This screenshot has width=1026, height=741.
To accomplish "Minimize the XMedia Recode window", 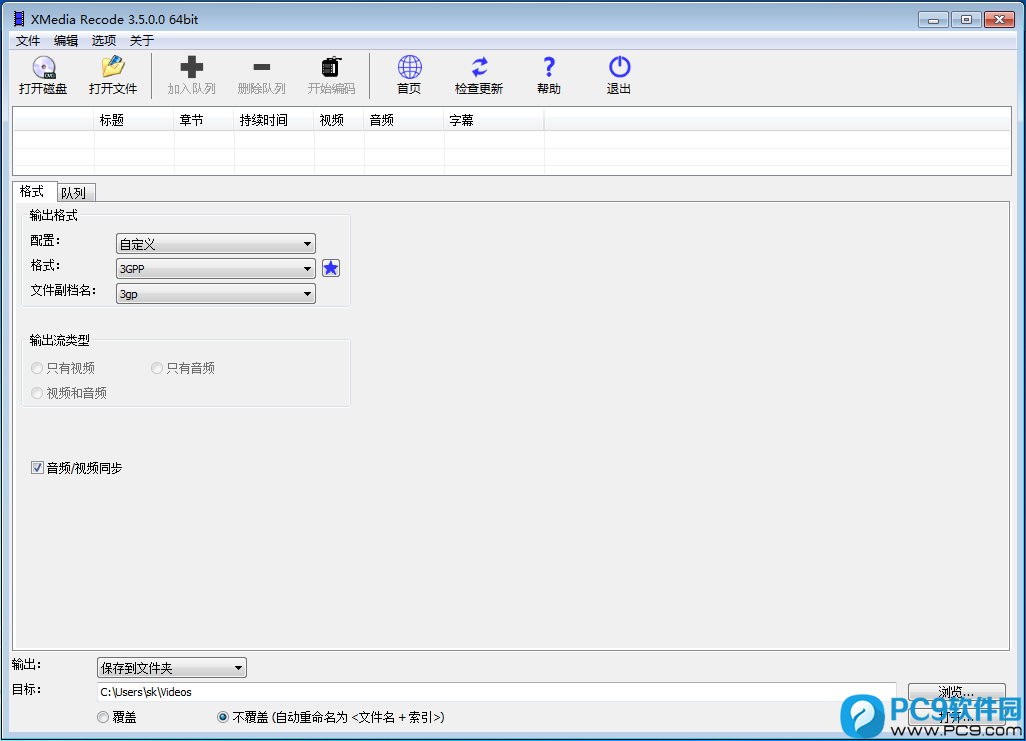I will [x=933, y=20].
